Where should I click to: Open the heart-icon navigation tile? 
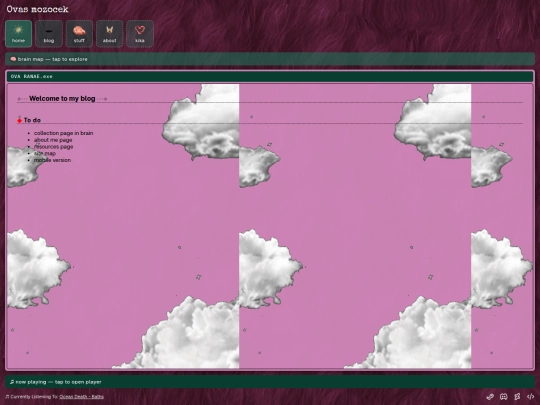point(140,33)
